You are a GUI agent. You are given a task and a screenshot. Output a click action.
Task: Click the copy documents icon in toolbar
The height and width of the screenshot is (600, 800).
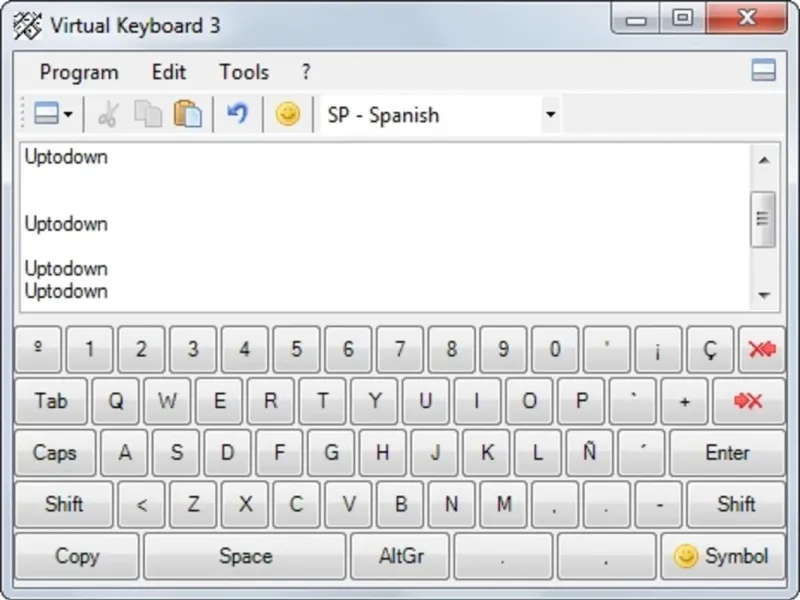148,114
